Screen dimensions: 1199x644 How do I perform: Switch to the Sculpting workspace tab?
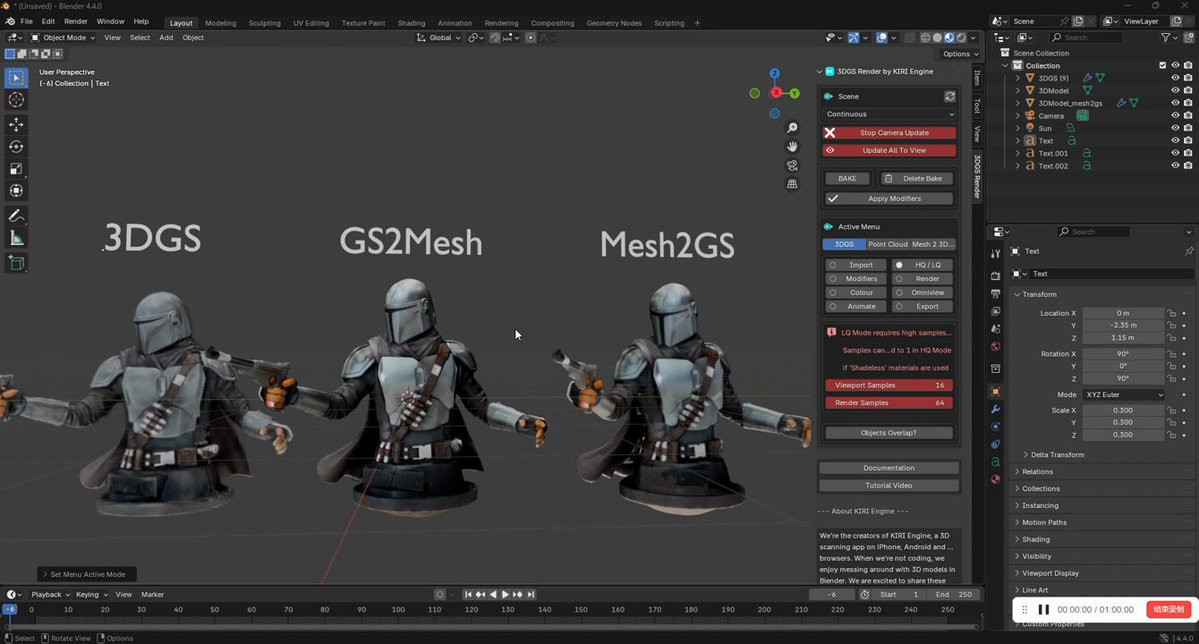265,23
